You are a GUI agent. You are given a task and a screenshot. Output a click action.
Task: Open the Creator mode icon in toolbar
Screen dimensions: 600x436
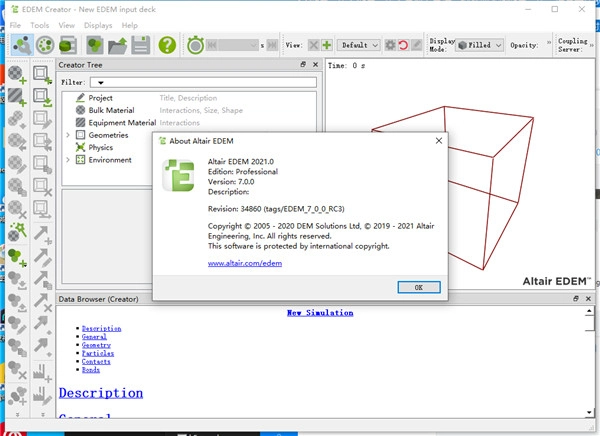(x=22, y=45)
